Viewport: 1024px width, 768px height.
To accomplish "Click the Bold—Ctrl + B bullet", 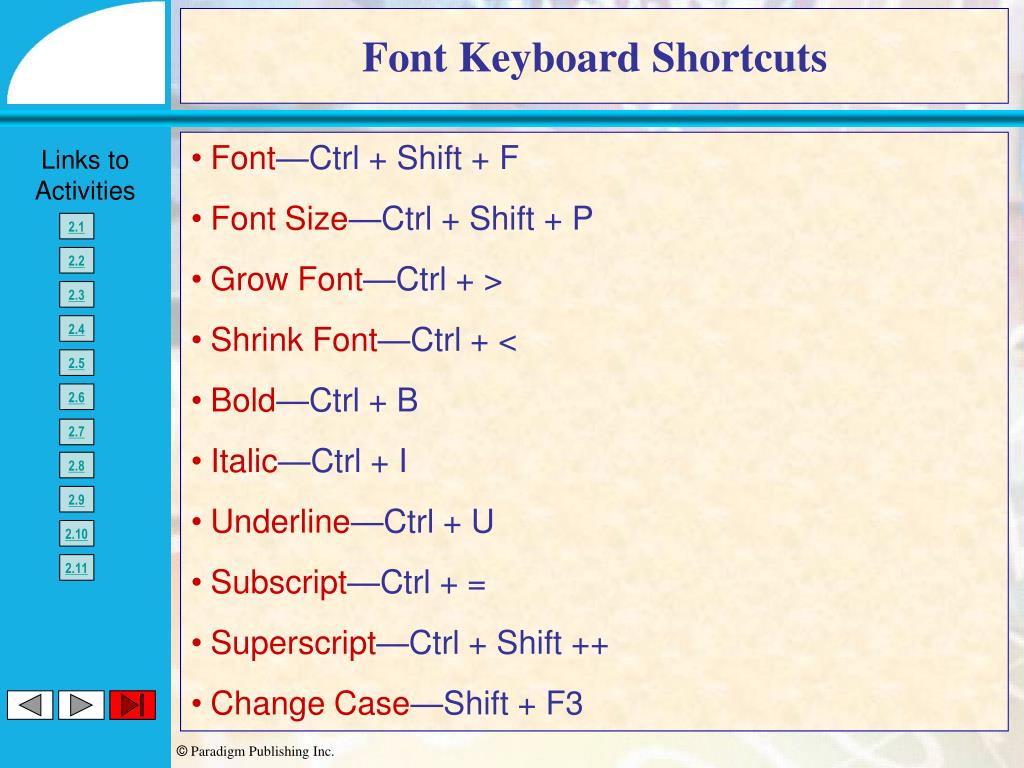I will click(304, 400).
